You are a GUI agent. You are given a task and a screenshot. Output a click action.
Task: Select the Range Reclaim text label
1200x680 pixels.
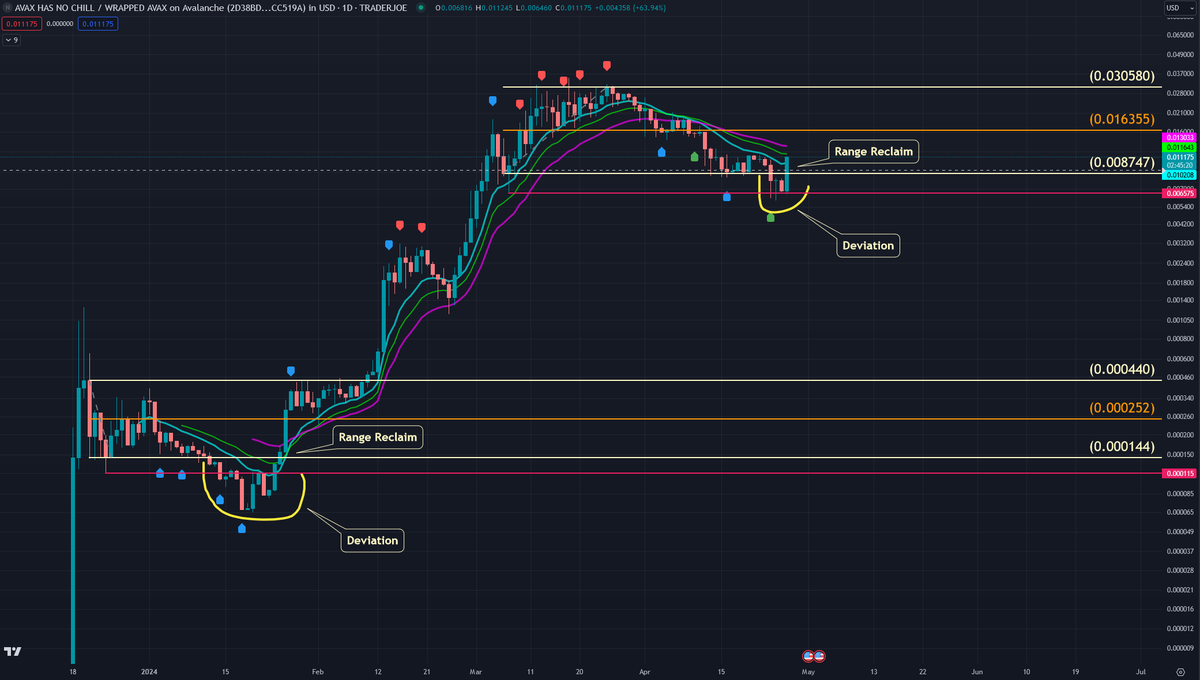[x=875, y=151]
